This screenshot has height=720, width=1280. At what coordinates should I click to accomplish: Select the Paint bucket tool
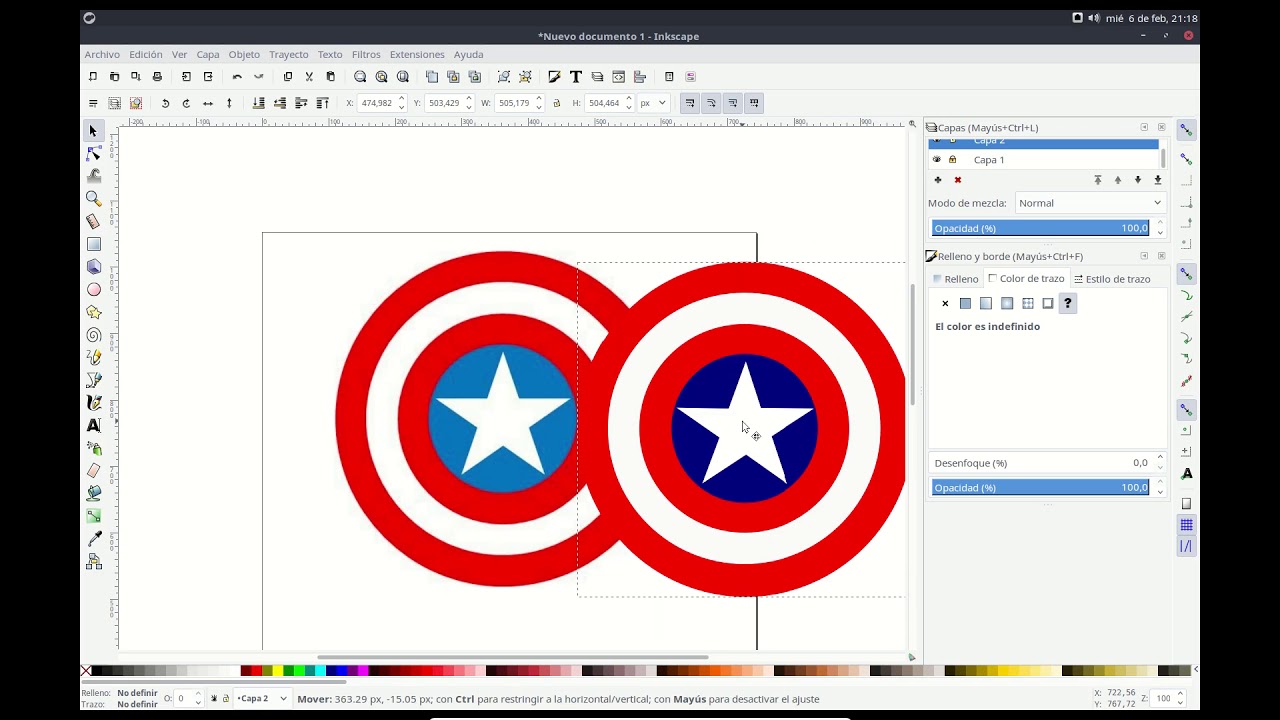(x=94, y=493)
